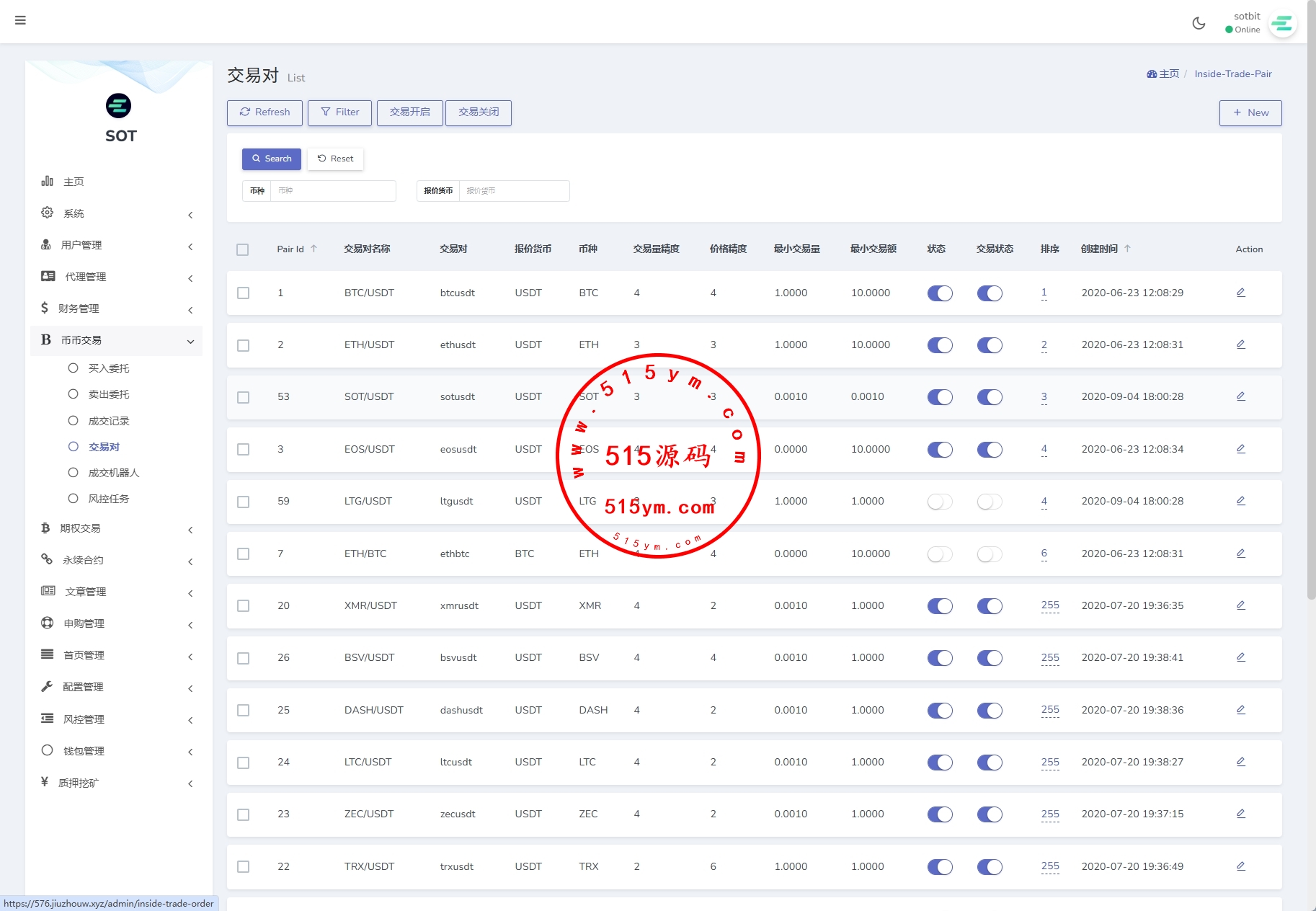Screen dimensions: 1316x911
Task: Sort by Pair Id arrow icon
Action: coord(314,249)
